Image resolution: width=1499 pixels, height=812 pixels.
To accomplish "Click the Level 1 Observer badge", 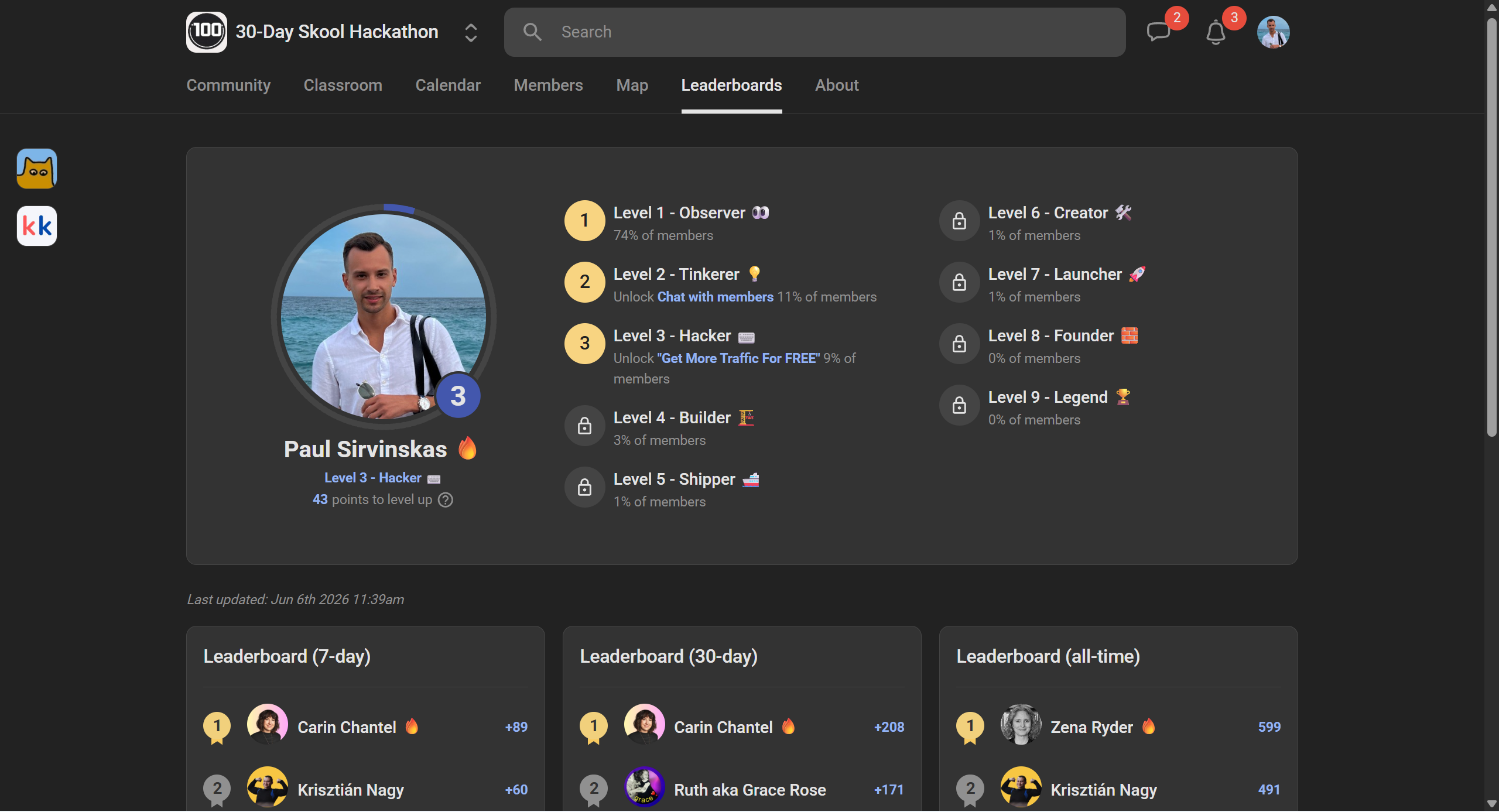I will 584,221.
